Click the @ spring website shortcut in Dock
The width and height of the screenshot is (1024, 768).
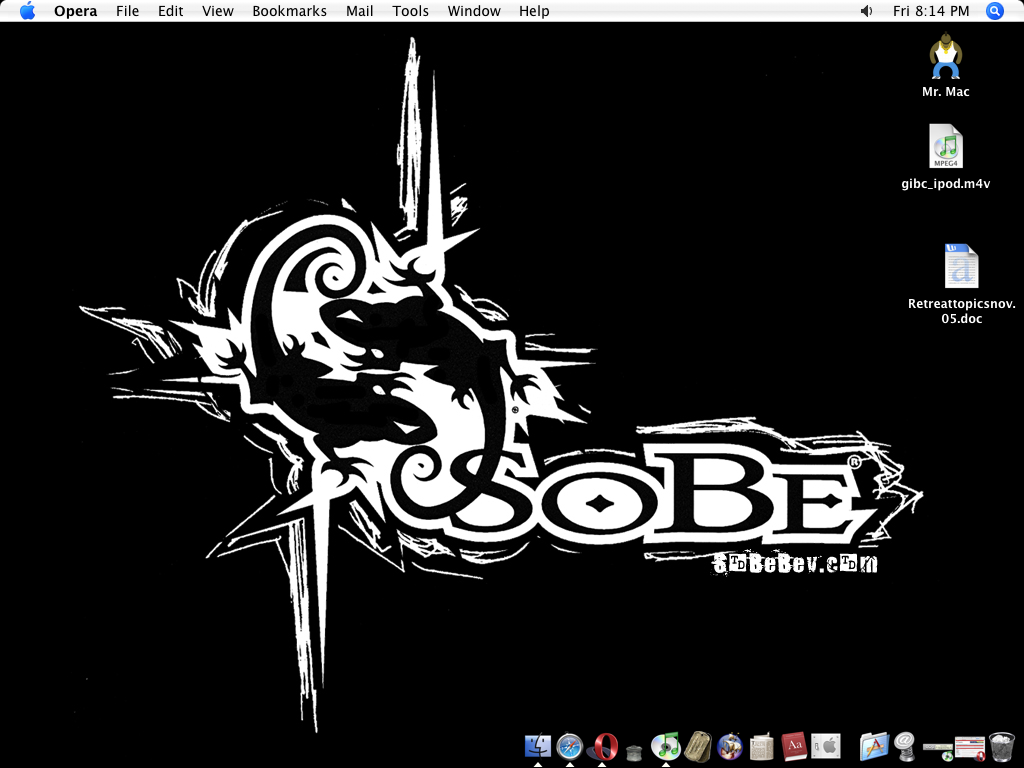tap(905, 746)
